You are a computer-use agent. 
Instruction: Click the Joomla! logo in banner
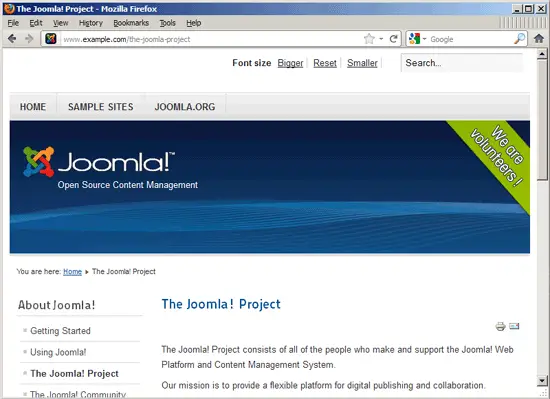click(x=99, y=162)
